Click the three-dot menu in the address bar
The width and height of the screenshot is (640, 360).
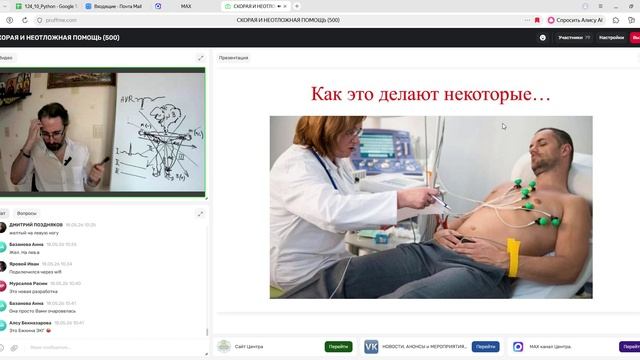[x=527, y=20]
